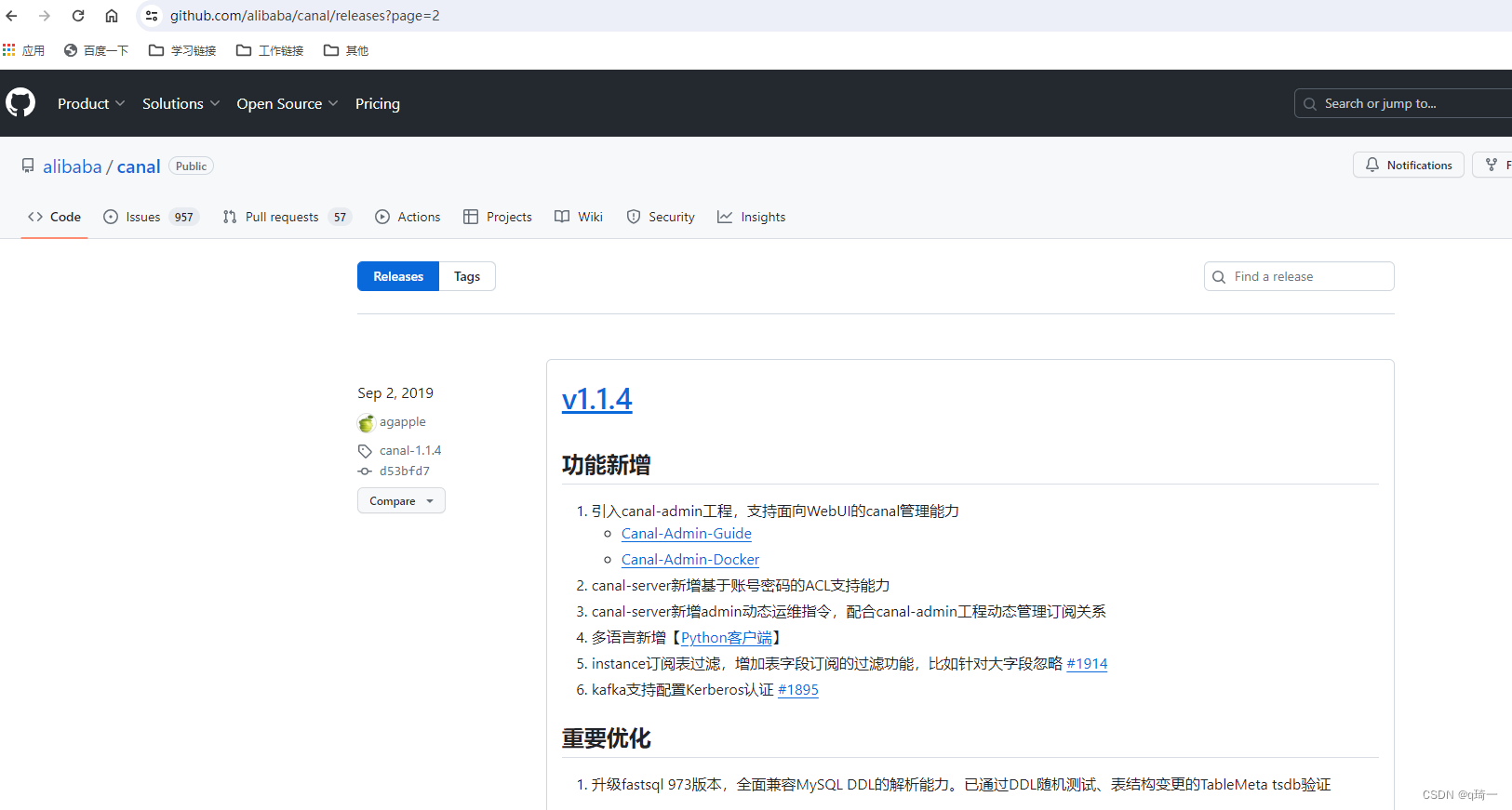Screen dimensions: 1512x810
Task: Expand the Product menu
Action: click(x=90, y=103)
